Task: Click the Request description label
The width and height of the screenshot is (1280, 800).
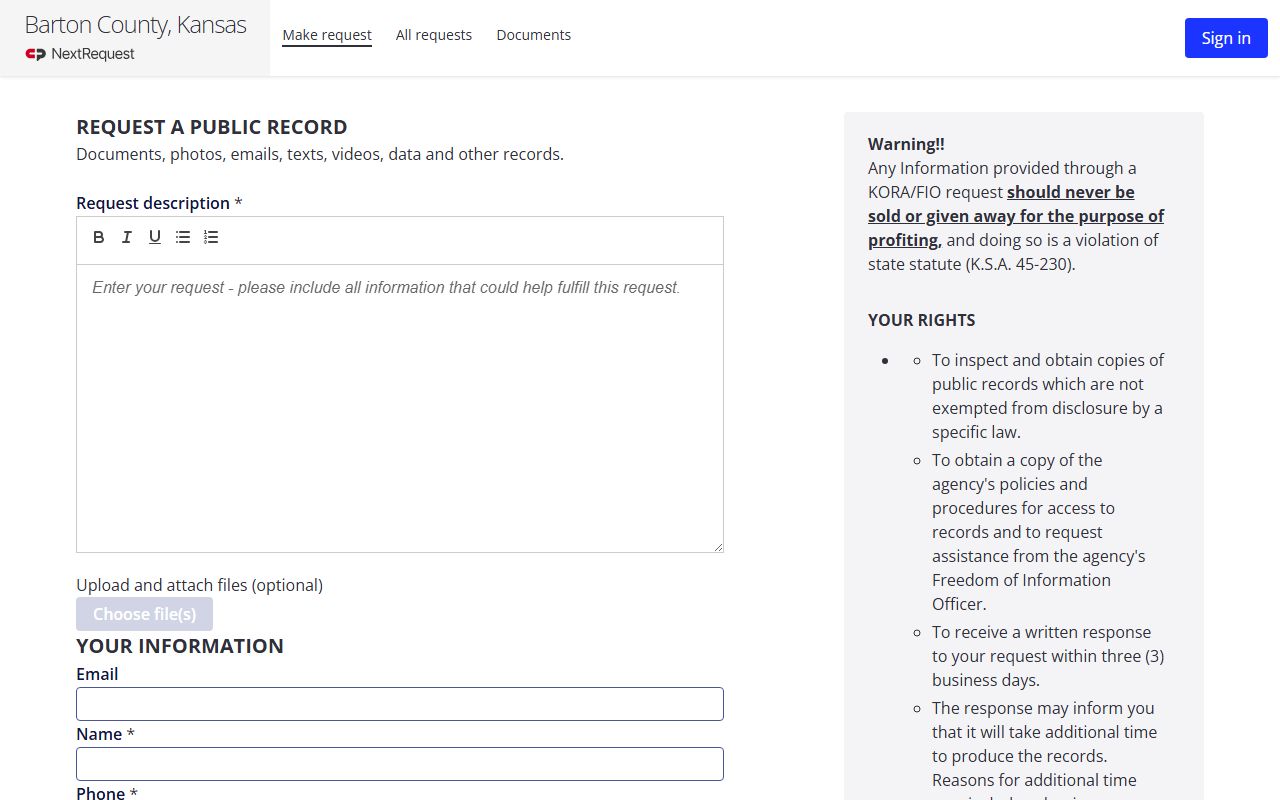Action: [x=153, y=203]
